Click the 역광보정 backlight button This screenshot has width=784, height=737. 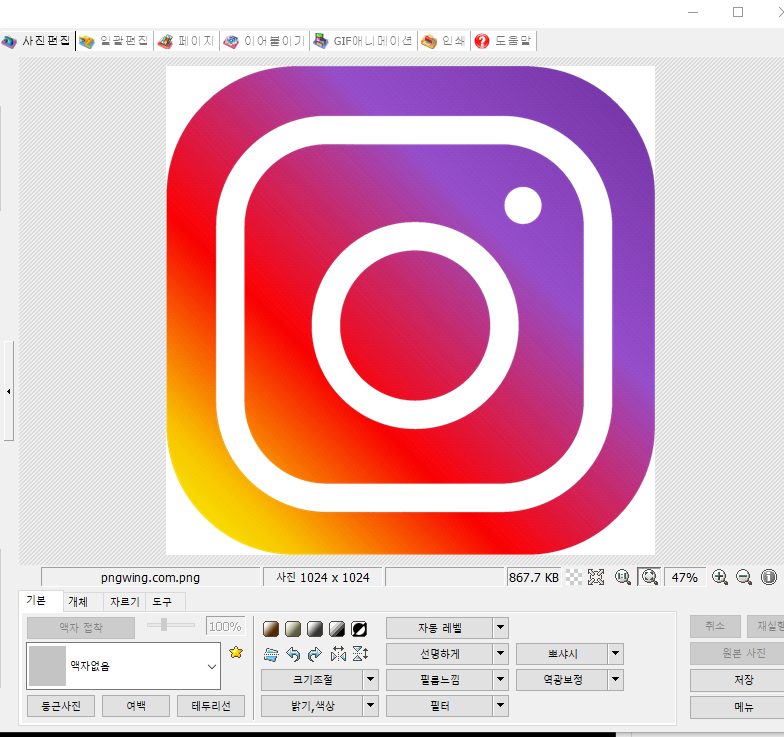click(562, 680)
